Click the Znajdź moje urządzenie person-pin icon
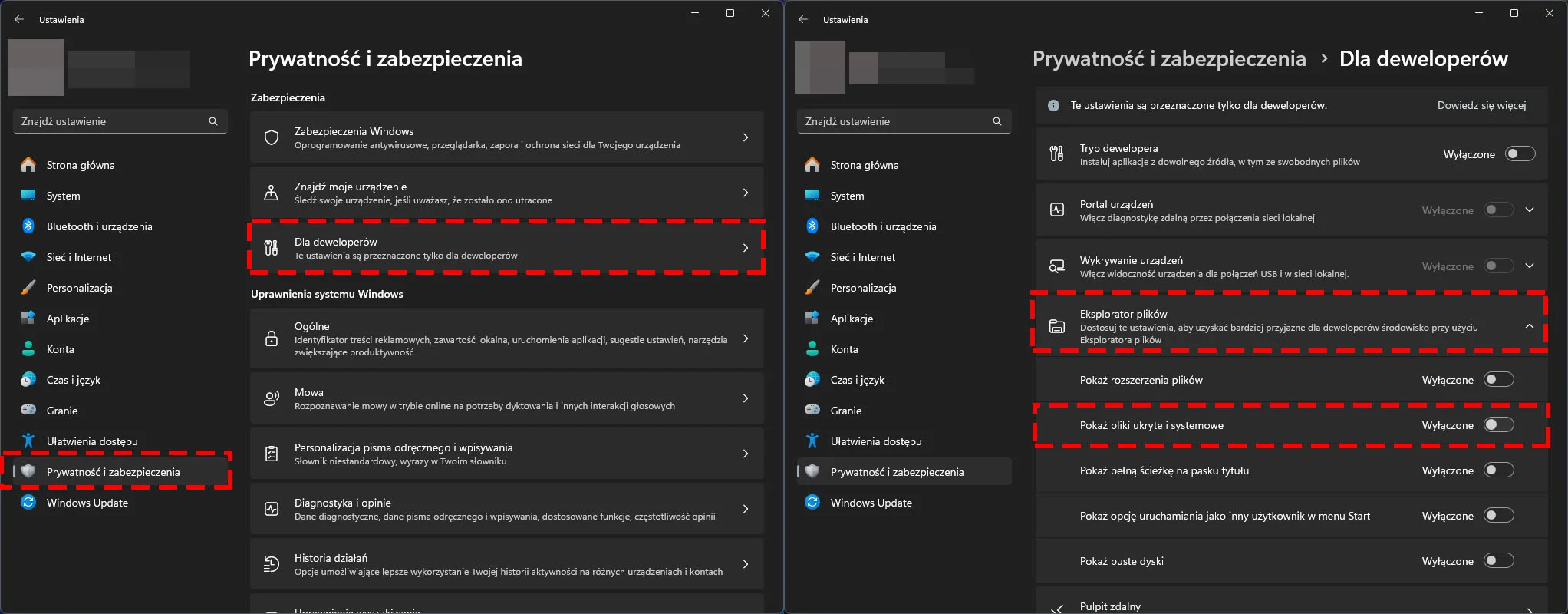1568x614 pixels. pyautogui.click(x=272, y=193)
